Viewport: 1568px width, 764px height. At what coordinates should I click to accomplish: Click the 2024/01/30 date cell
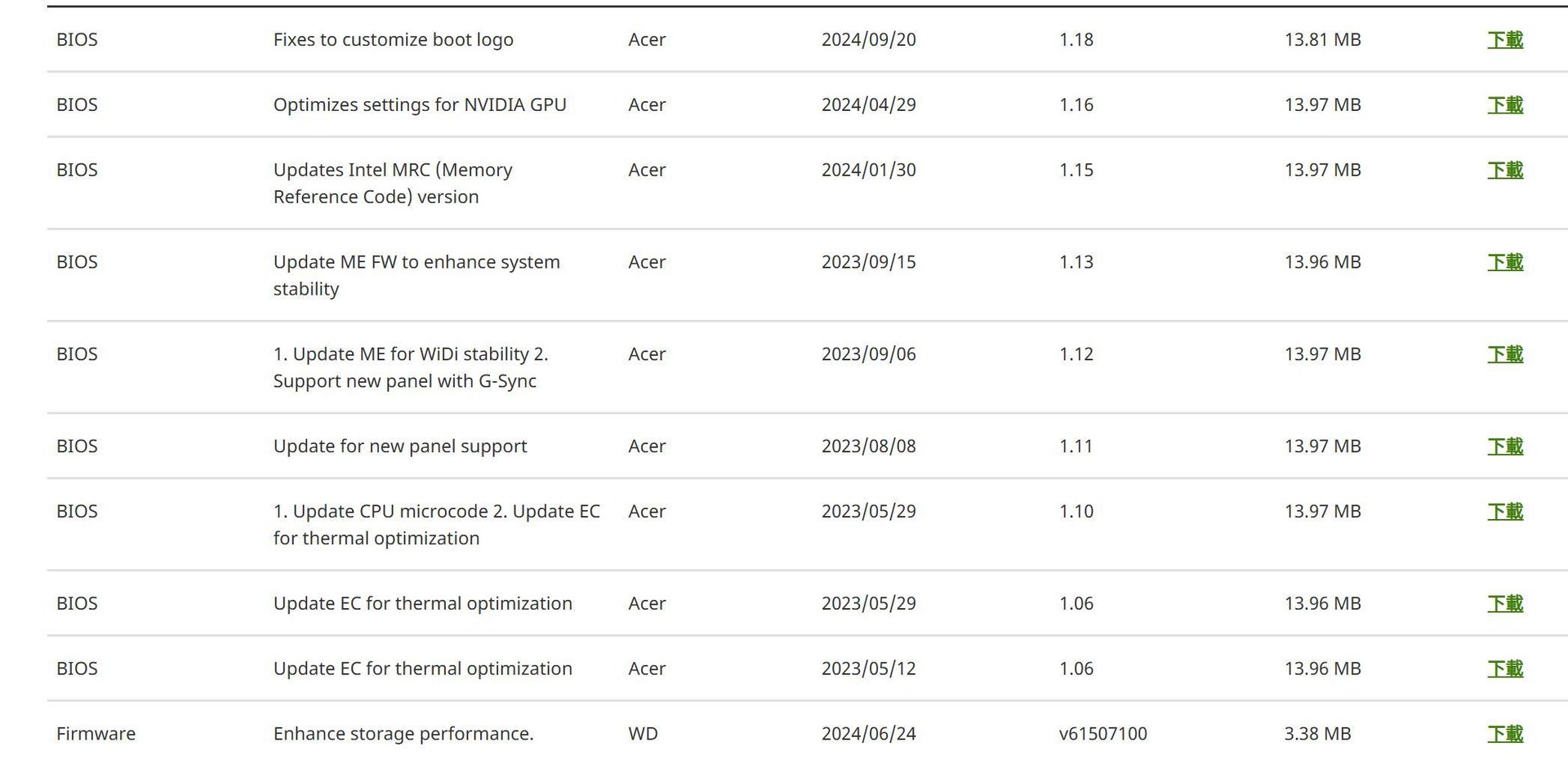[x=868, y=170]
